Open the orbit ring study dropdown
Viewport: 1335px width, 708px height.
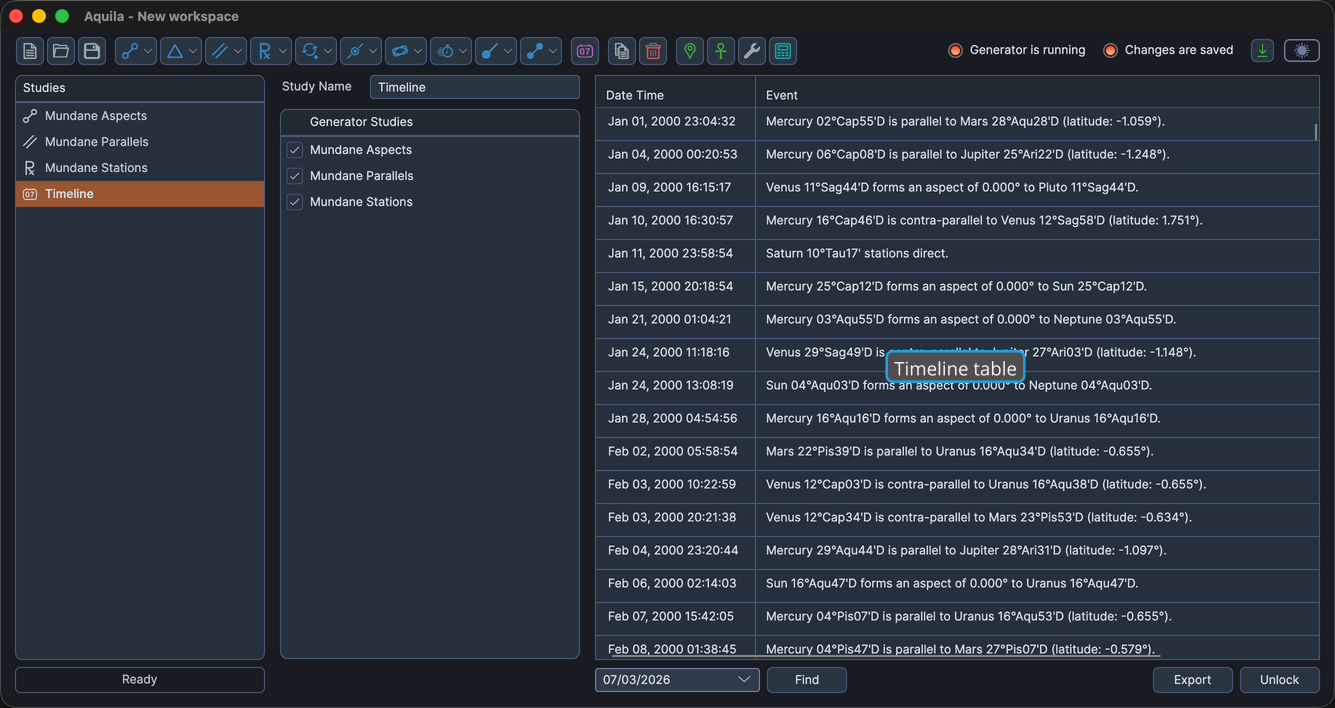tap(406, 51)
